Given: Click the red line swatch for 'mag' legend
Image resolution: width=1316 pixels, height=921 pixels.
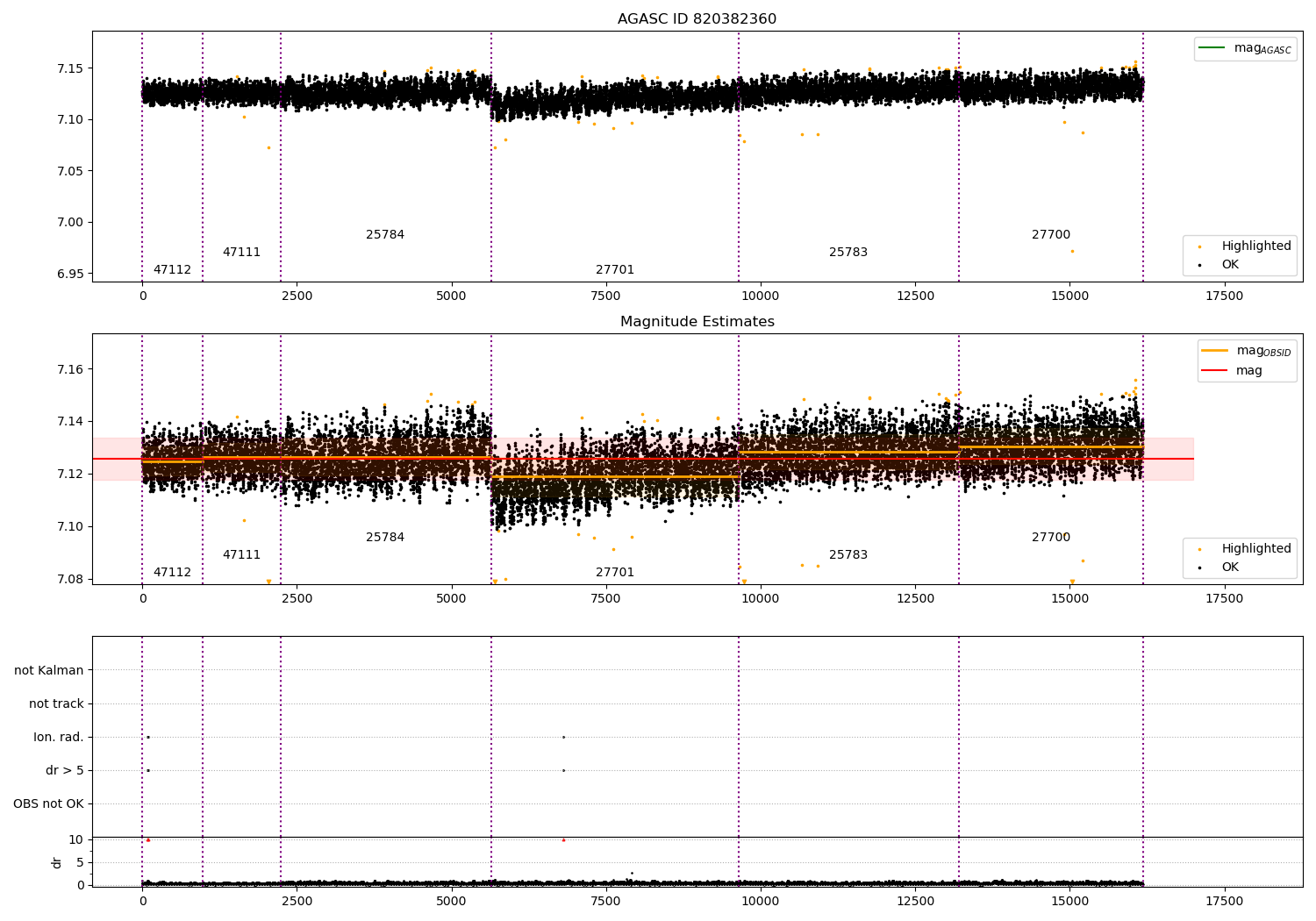Looking at the screenshot, I should point(1215,371).
